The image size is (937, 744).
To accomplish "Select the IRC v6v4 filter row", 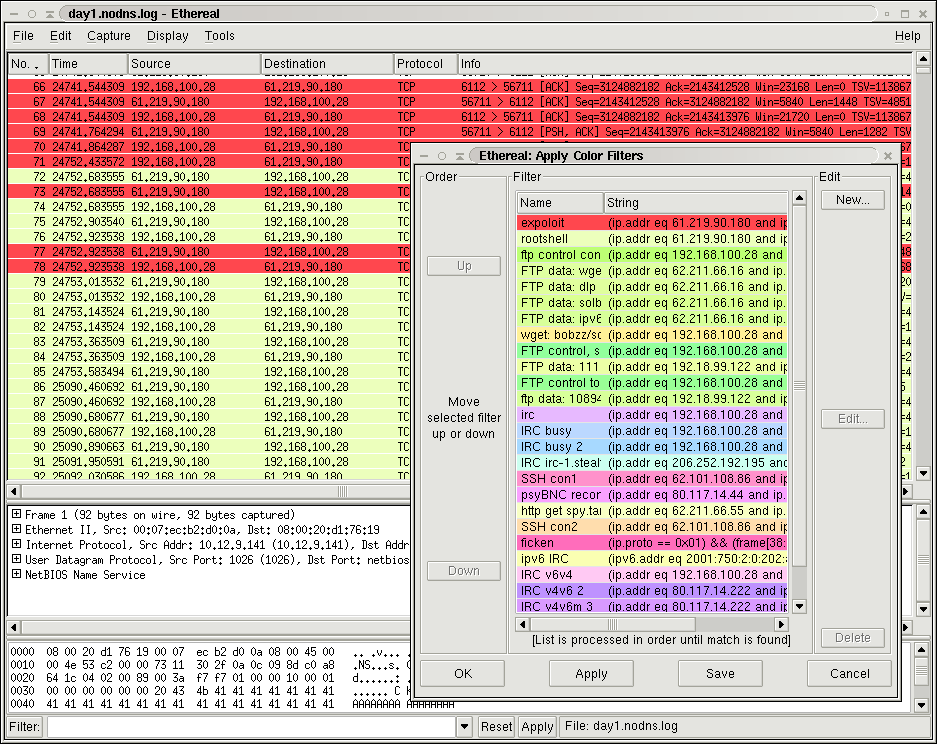I will (x=652, y=575).
